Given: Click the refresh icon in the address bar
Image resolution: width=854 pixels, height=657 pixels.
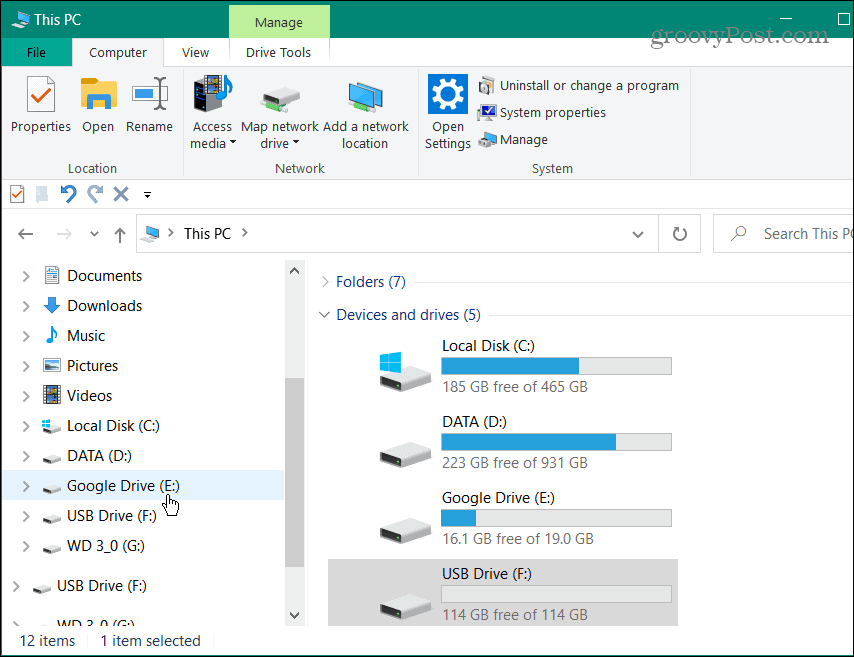Looking at the screenshot, I should pyautogui.click(x=679, y=233).
